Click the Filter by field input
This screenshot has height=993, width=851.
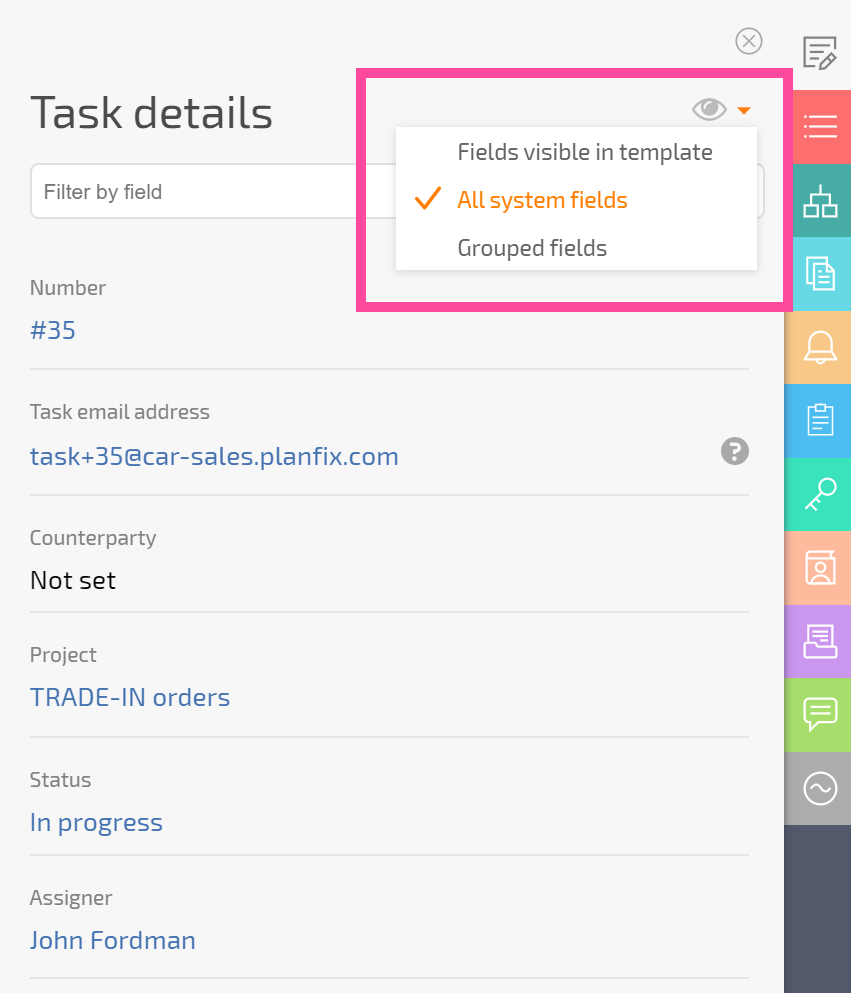[193, 191]
